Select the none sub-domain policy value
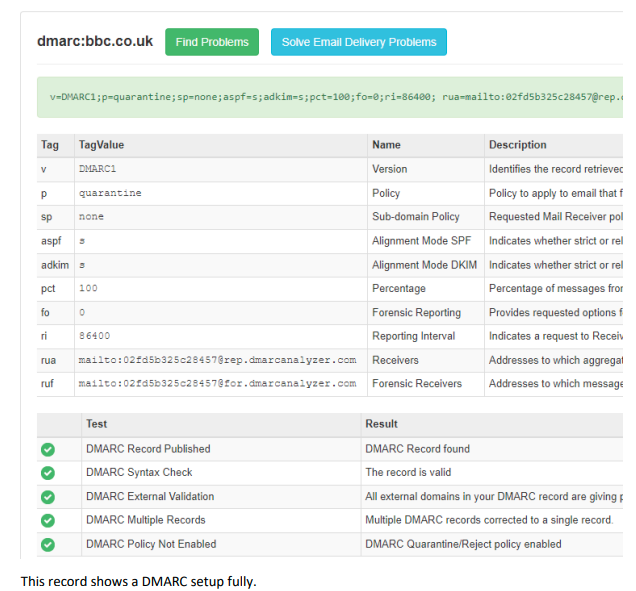 [91, 217]
